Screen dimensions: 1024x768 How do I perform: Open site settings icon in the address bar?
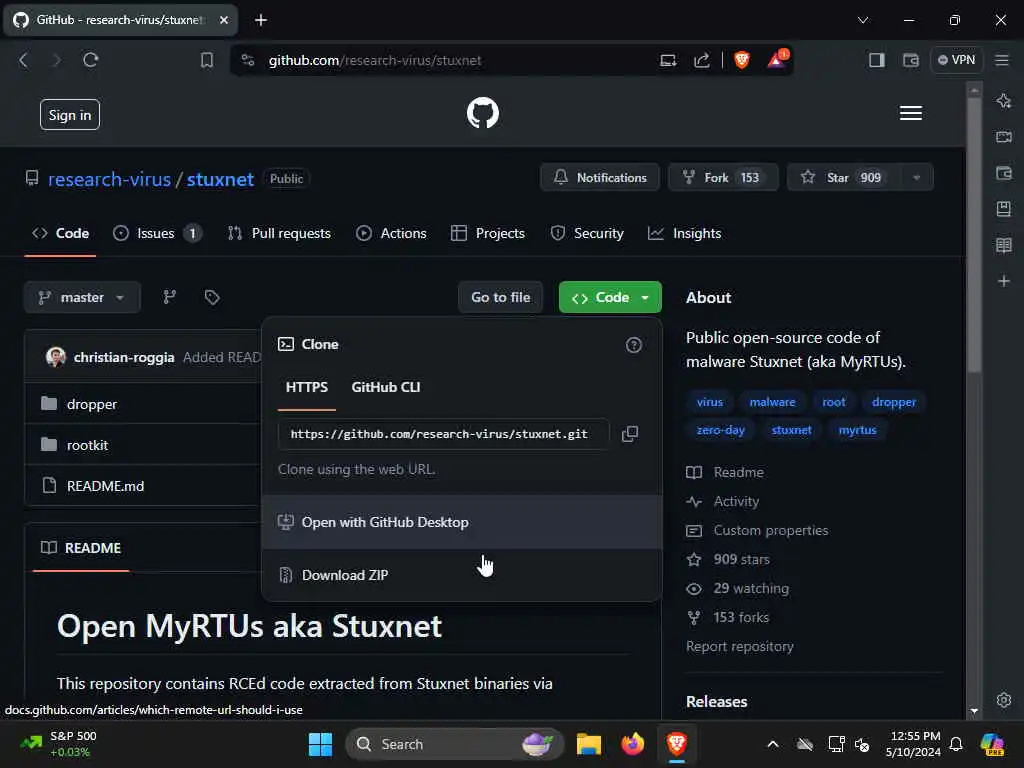[x=248, y=60]
